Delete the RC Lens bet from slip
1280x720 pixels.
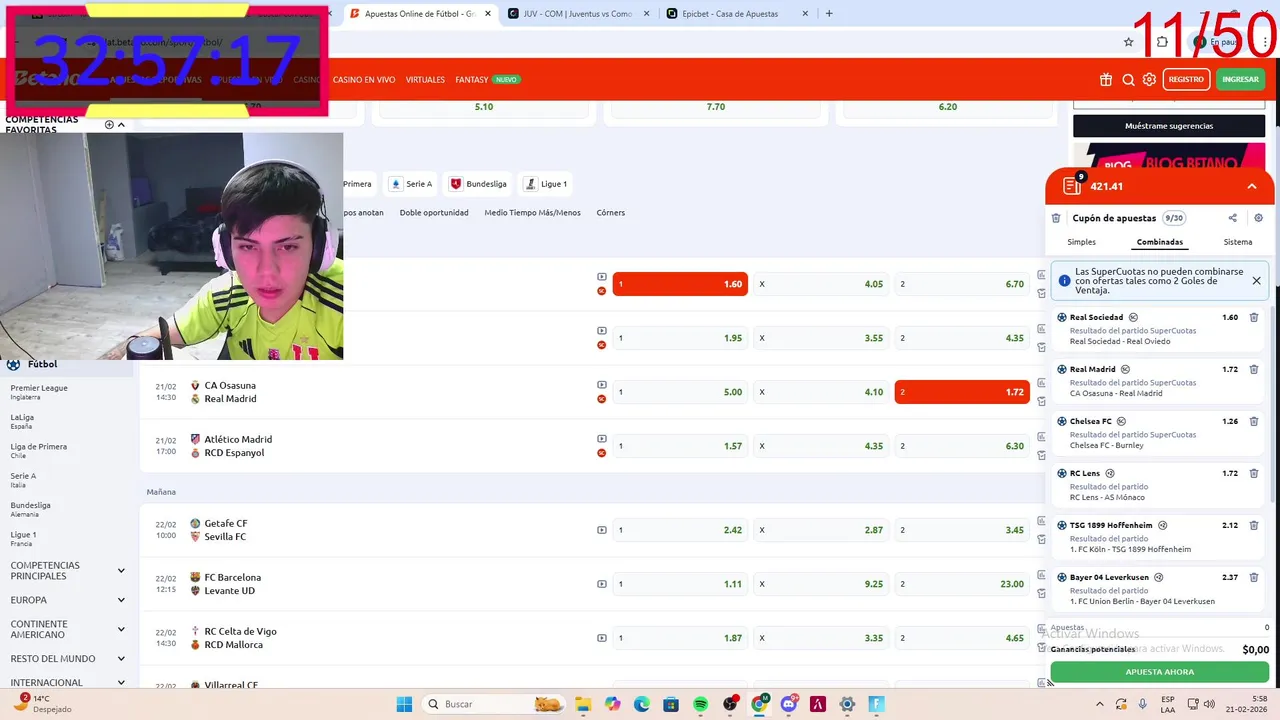click(1254, 473)
